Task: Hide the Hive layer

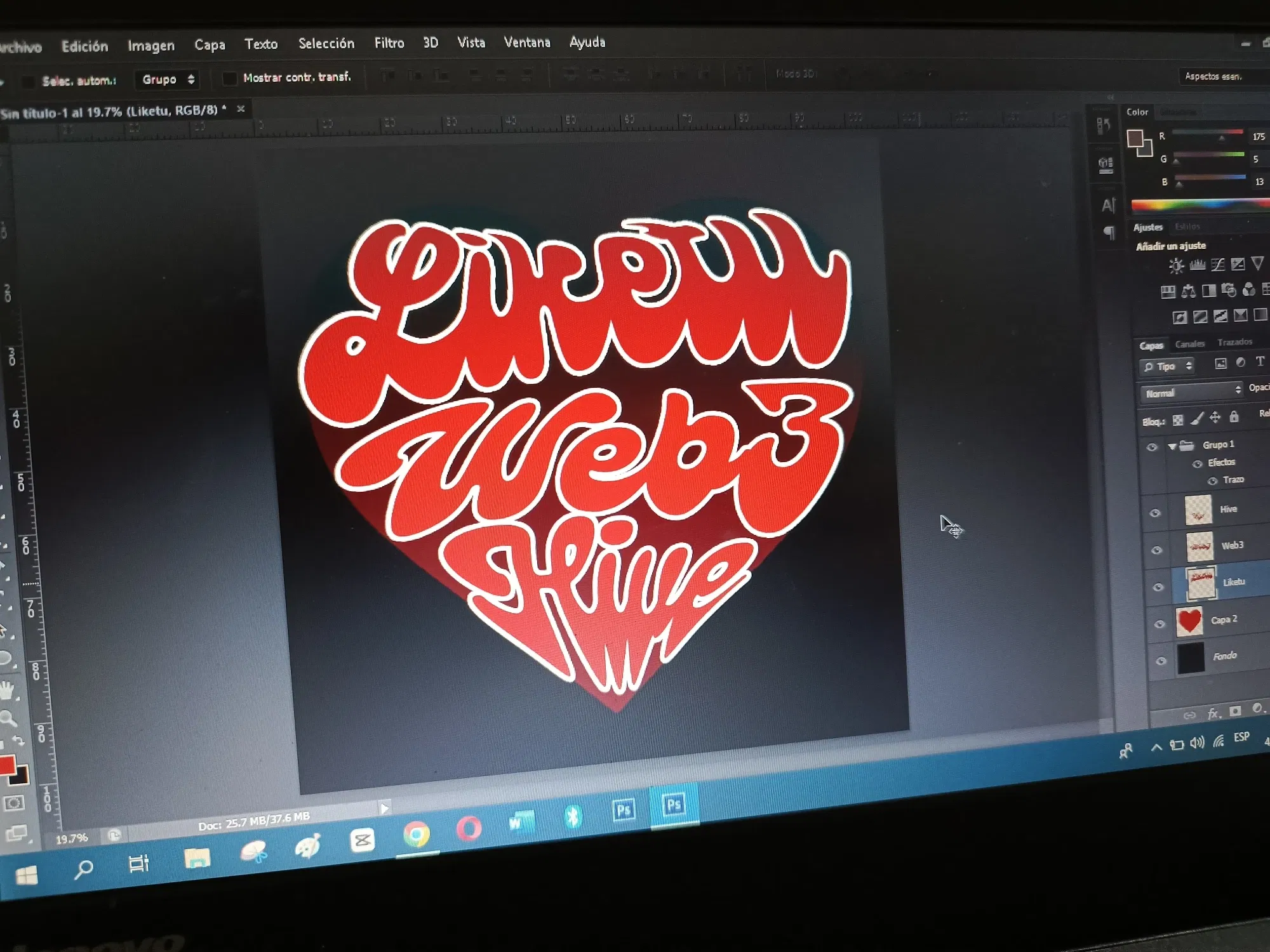Action: pos(1155,513)
